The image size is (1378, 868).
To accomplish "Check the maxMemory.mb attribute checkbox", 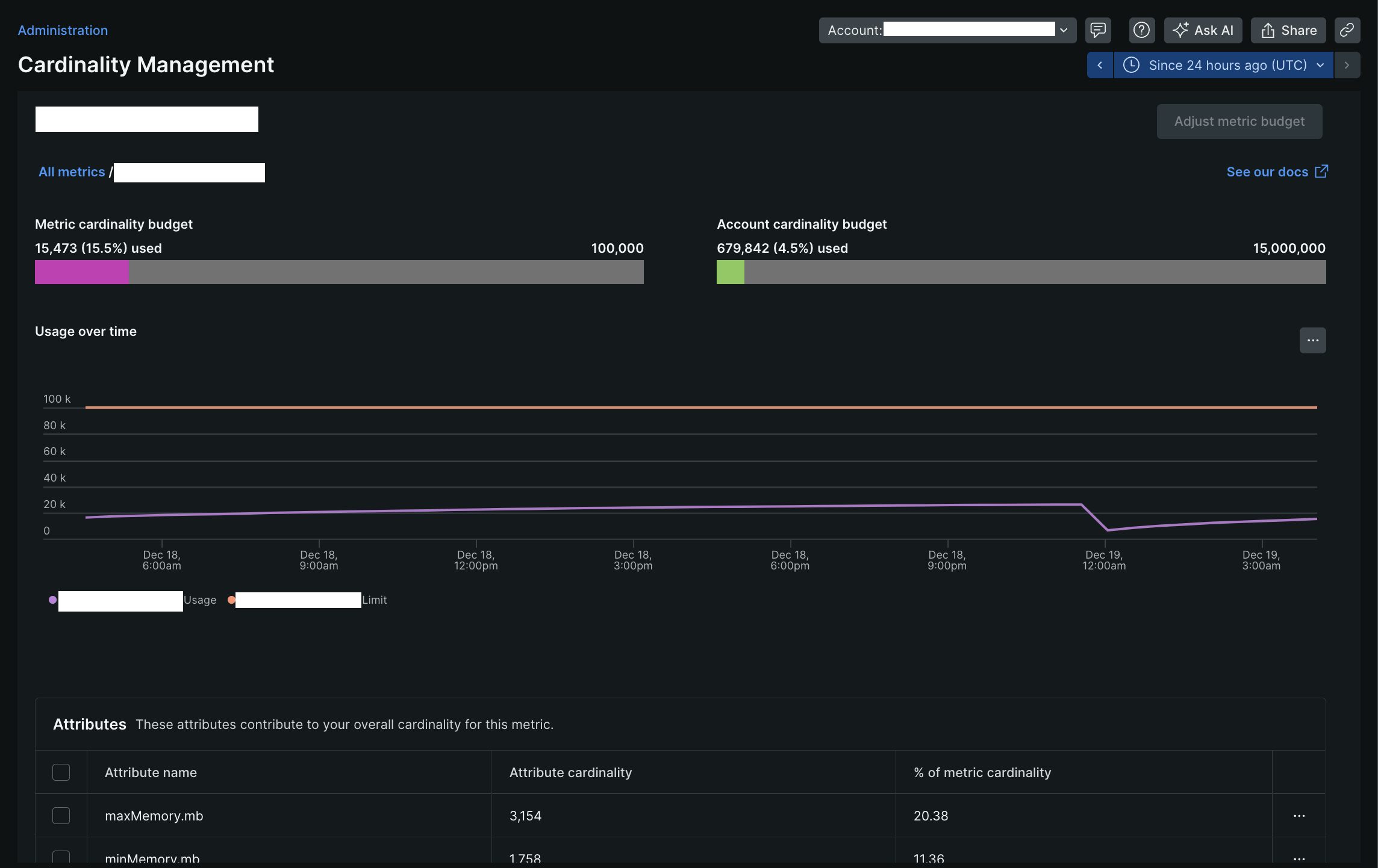I will tap(61, 816).
